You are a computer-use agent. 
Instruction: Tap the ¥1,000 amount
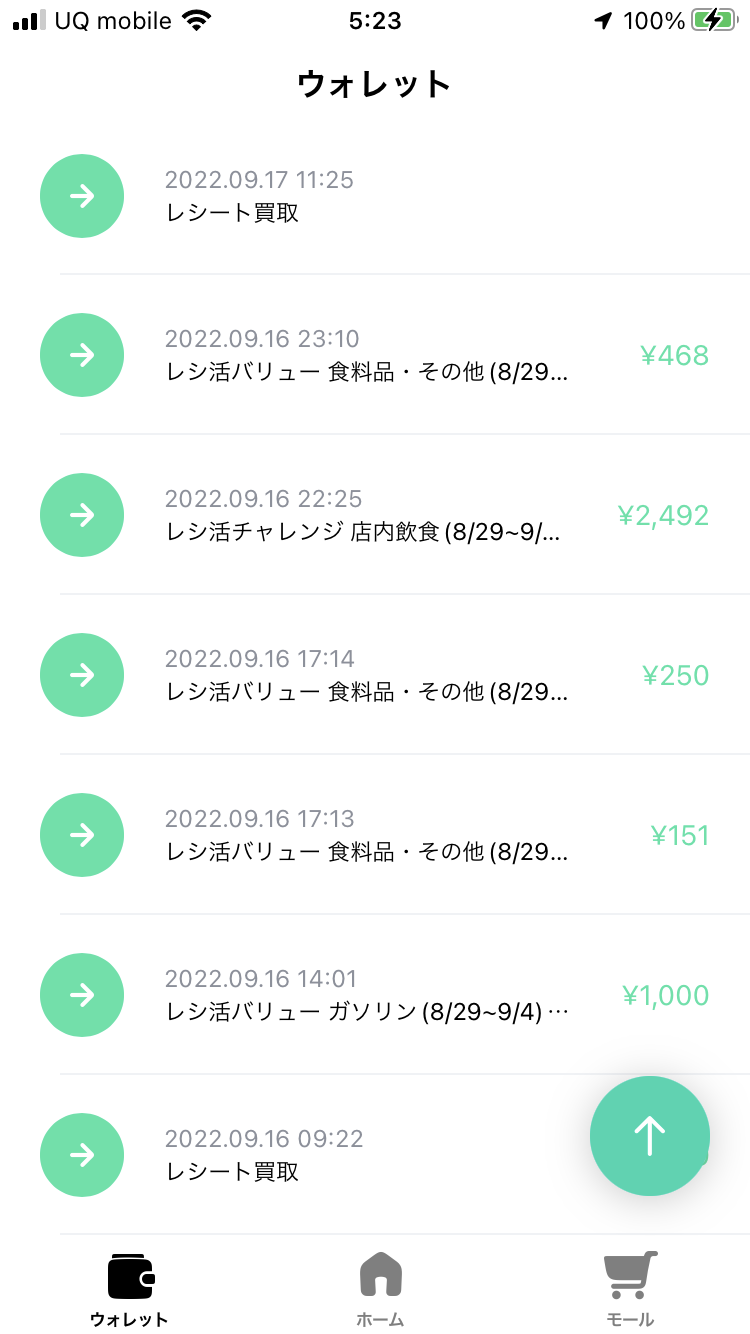pyautogui.click(x=665, y=995)
